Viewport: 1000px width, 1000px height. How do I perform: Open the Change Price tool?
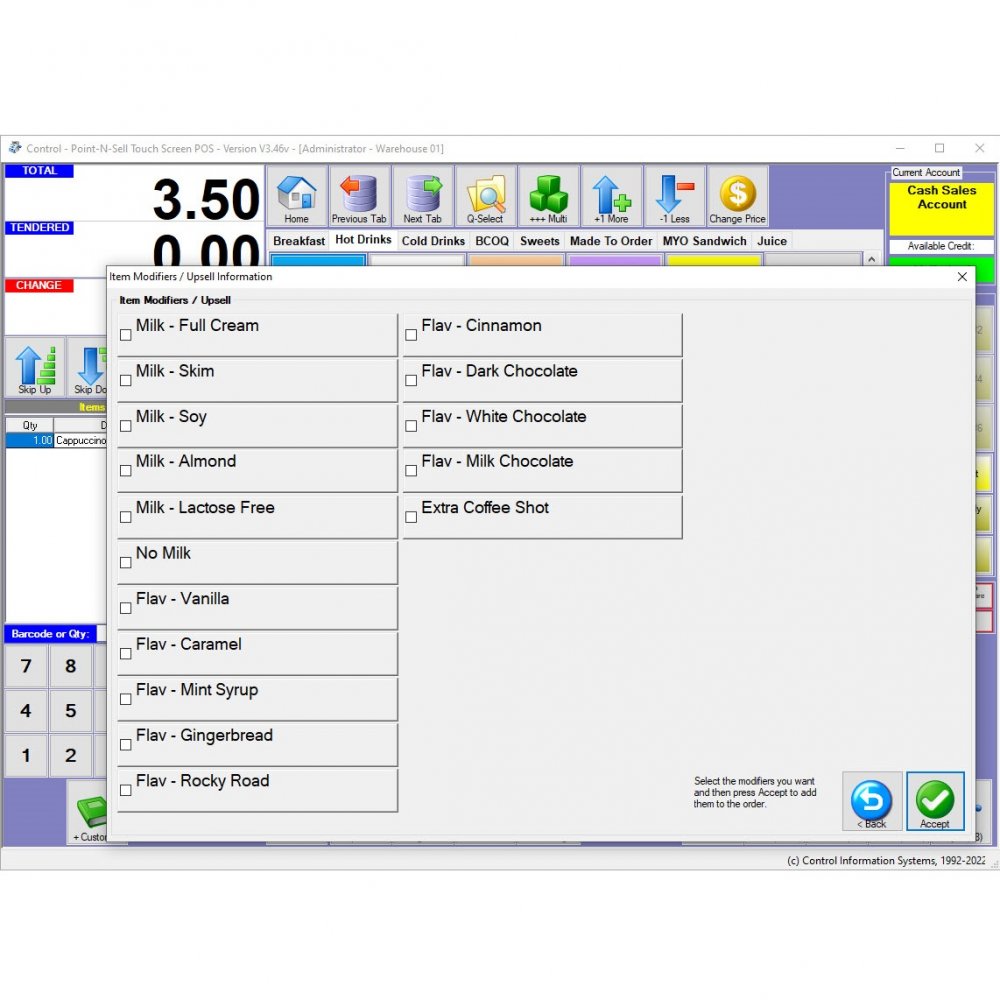click(737, 196)
